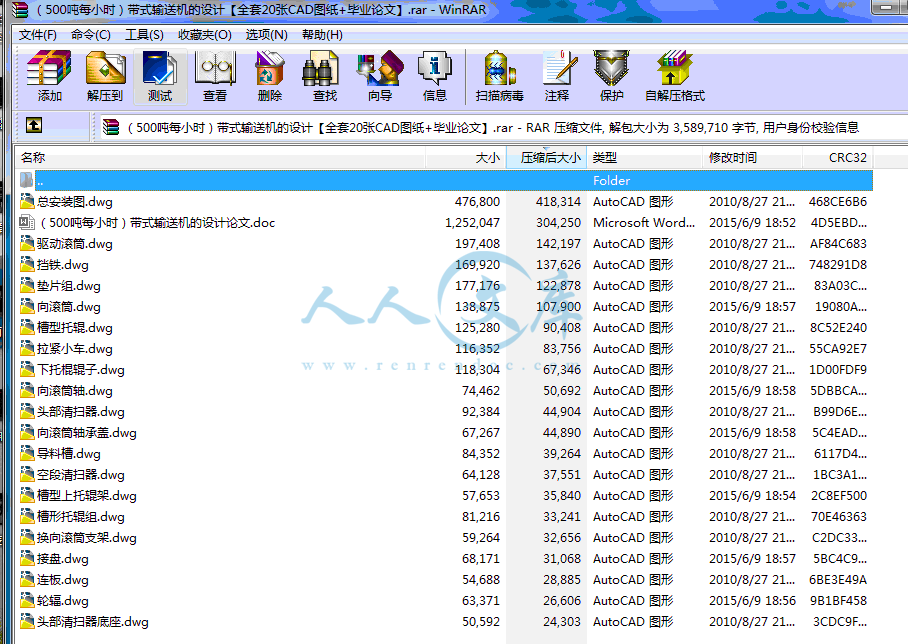The width and height of the screenshot is (908, 644).
Task: Click the archive icon in the address bar
Action: [111, 127]
